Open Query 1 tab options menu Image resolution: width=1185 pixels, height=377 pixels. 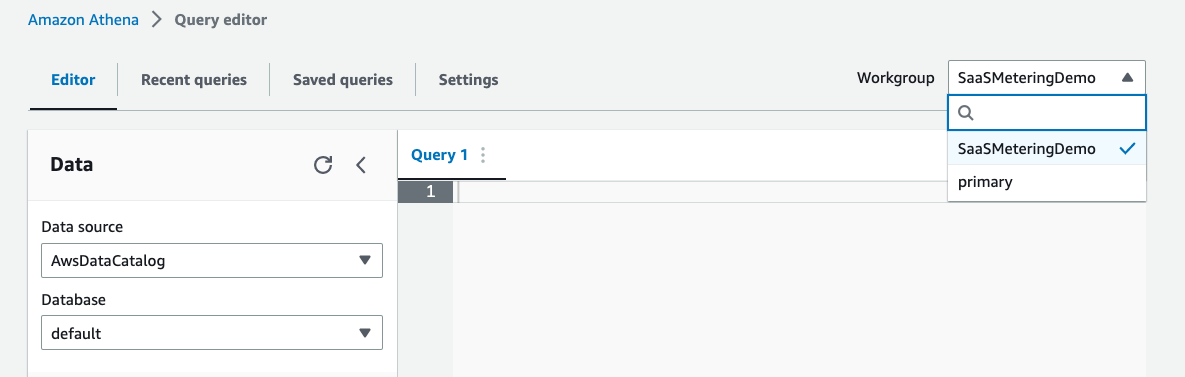[x=483, y=156]
